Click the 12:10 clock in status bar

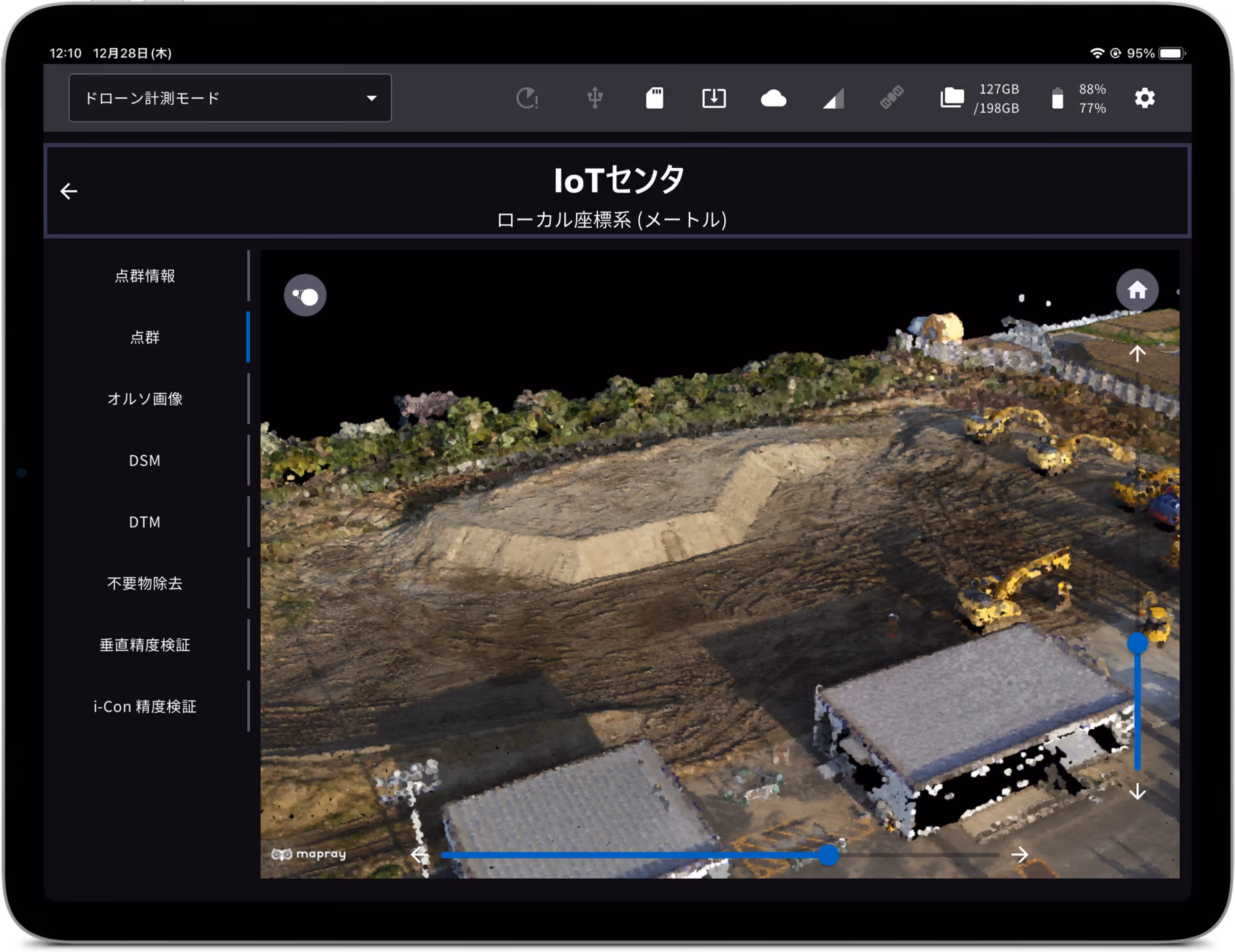(x=65, y=53)
